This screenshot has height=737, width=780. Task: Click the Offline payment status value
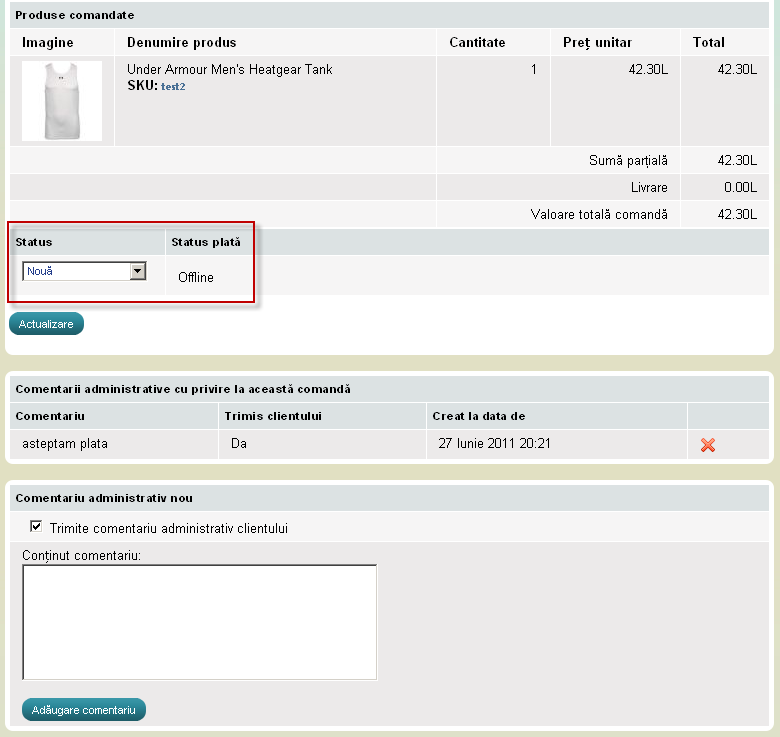point(196,277)
